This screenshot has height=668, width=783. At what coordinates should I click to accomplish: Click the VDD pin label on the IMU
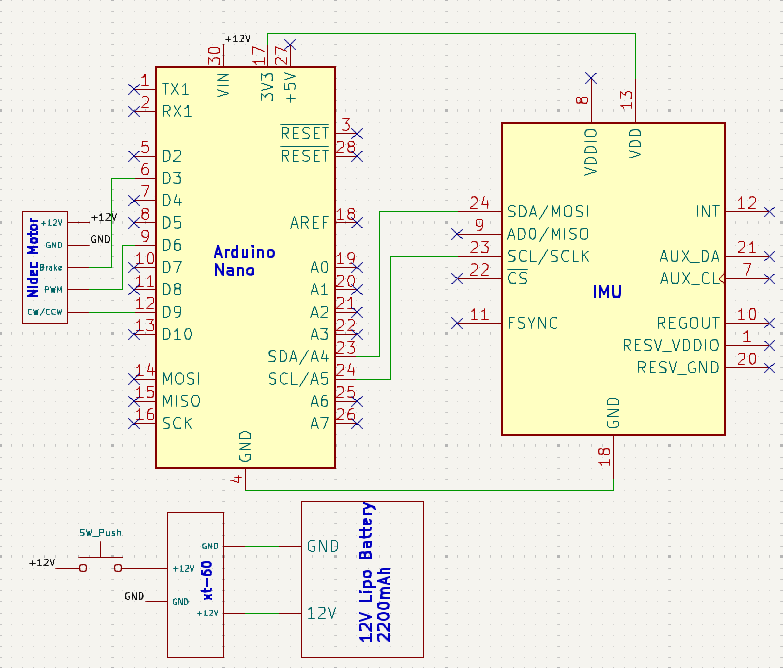pyautogui.click(x=635, y=143)
